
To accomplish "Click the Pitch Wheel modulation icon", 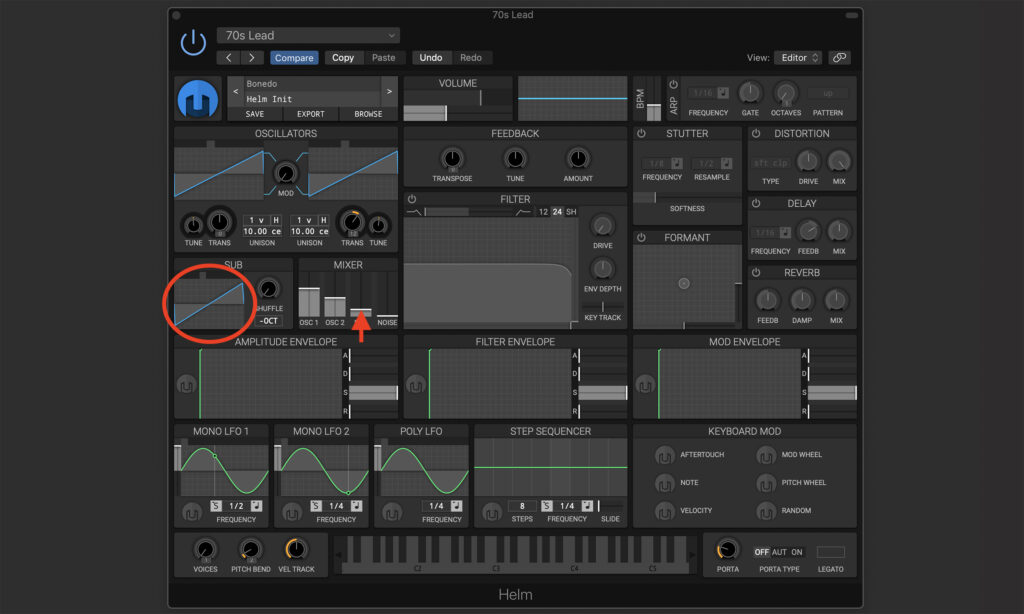I will tap(766, 483).
